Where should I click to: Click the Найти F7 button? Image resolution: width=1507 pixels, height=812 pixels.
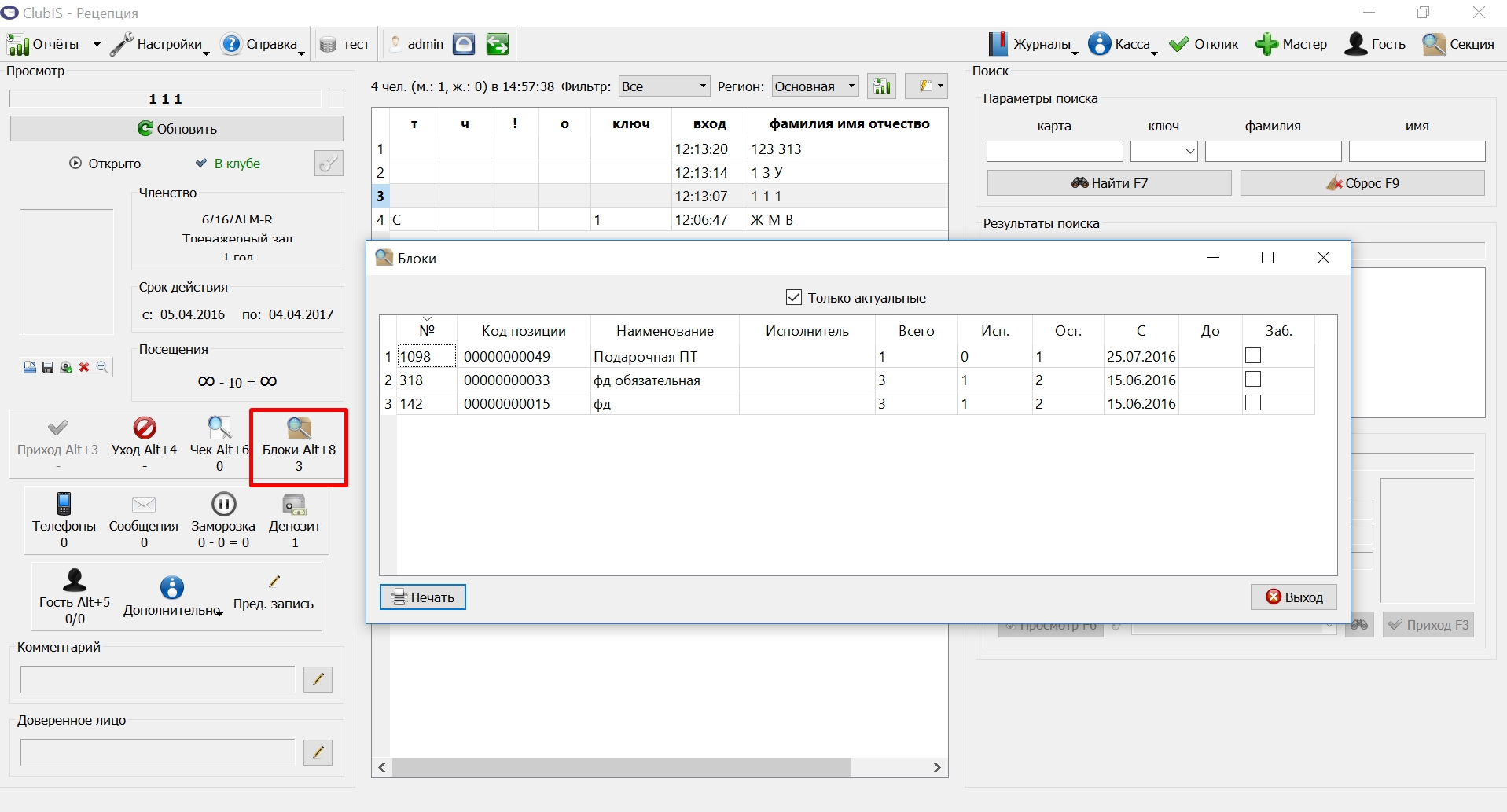(1109, 183)
